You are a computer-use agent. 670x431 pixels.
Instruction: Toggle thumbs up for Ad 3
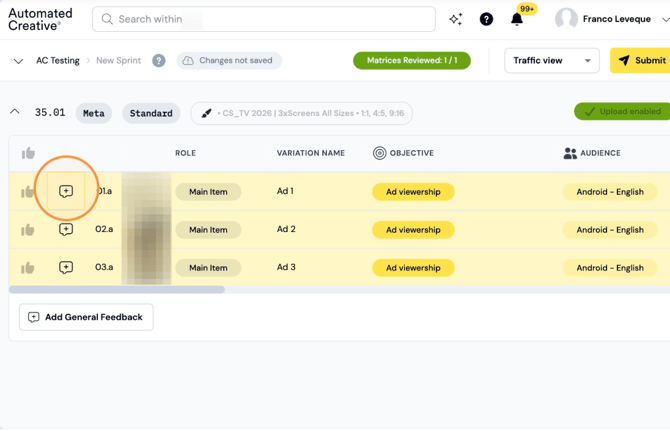[x=28, y=268]
